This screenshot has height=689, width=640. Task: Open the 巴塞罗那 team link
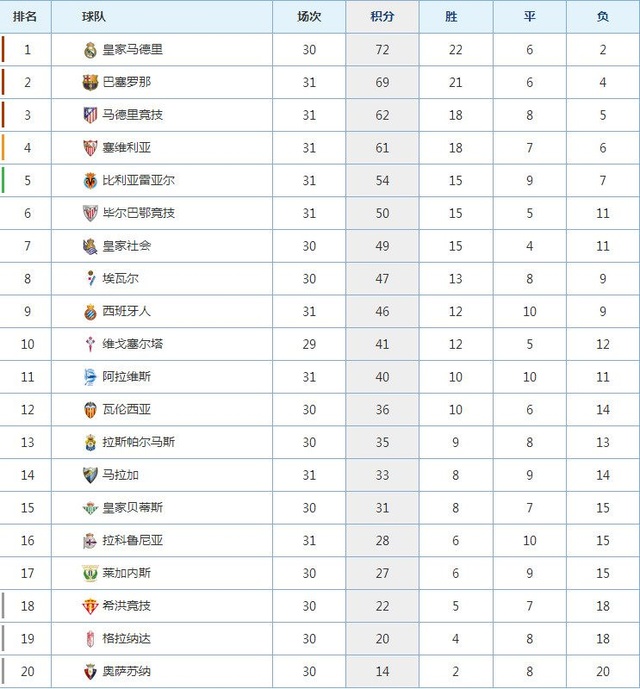coord(127,82)
